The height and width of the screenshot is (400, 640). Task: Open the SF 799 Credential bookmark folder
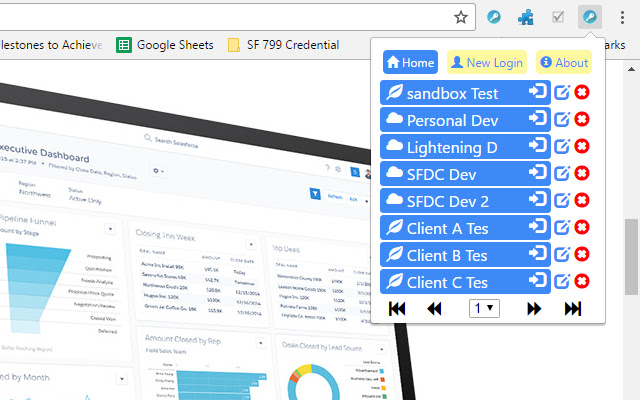[x=284, y=45]
